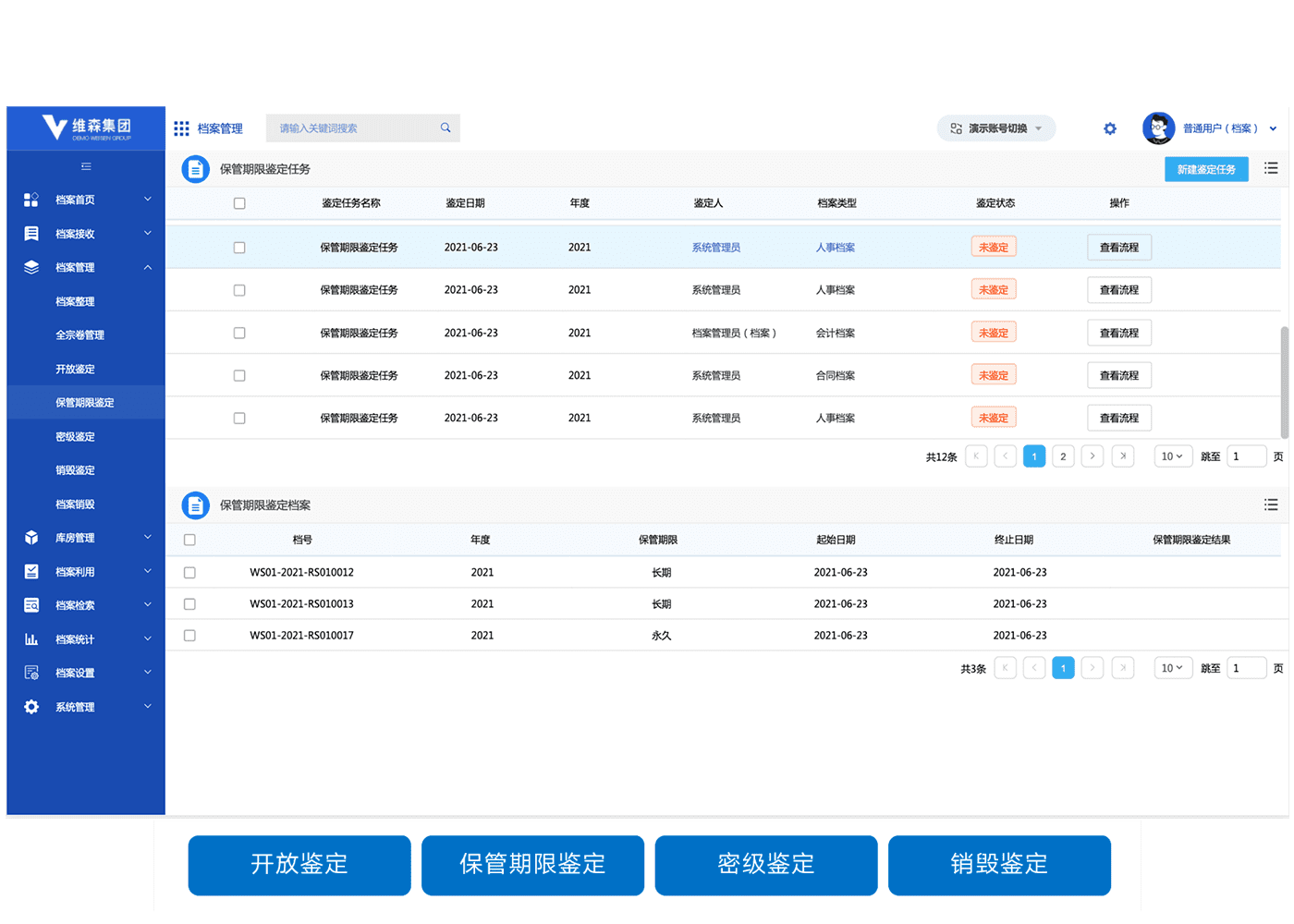Open 密级鉴定 submenu in the sidebar
1294x924 pixels.
75,436
